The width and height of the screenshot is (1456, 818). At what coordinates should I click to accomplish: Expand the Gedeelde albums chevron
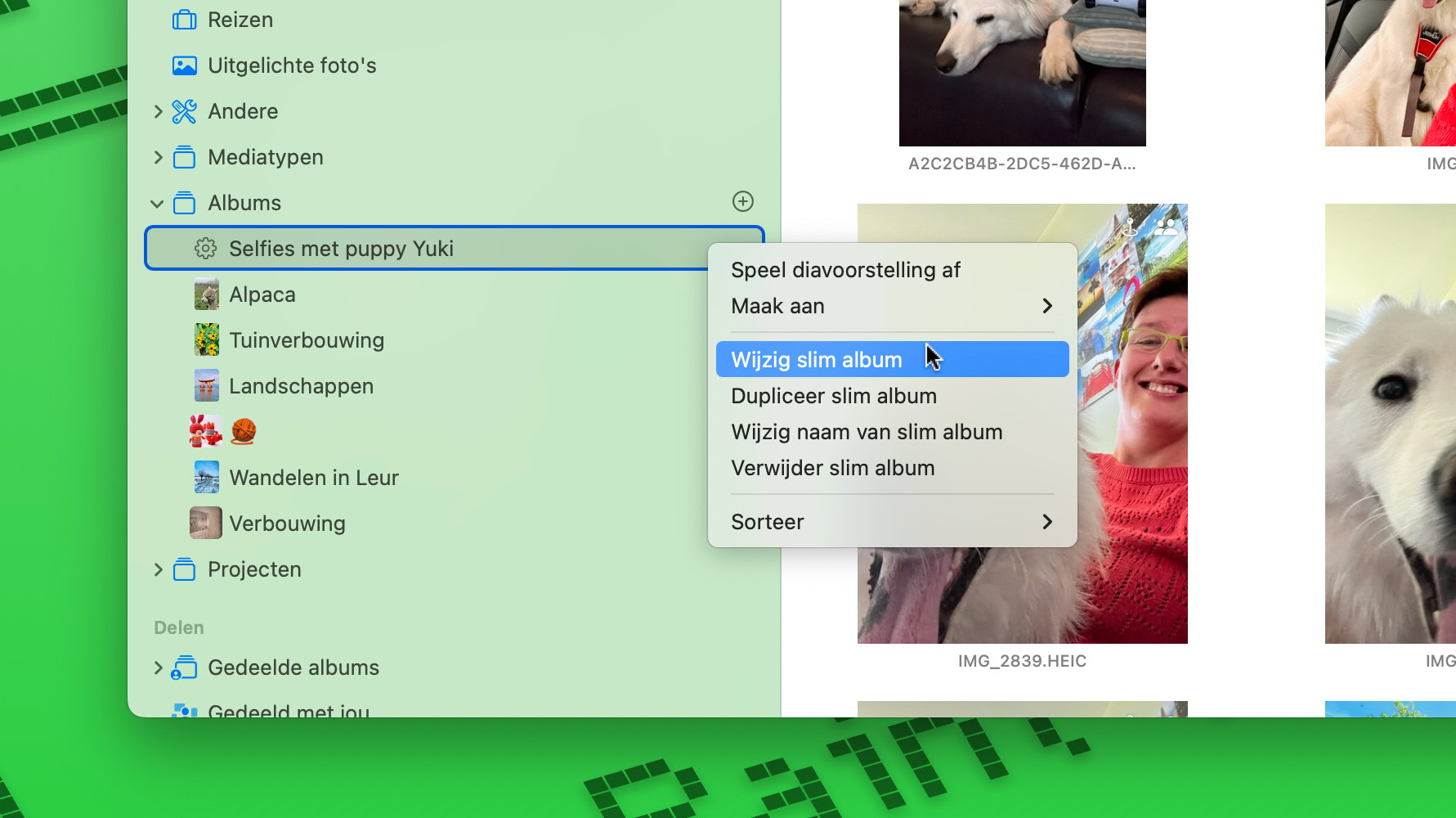coord(158,667)
